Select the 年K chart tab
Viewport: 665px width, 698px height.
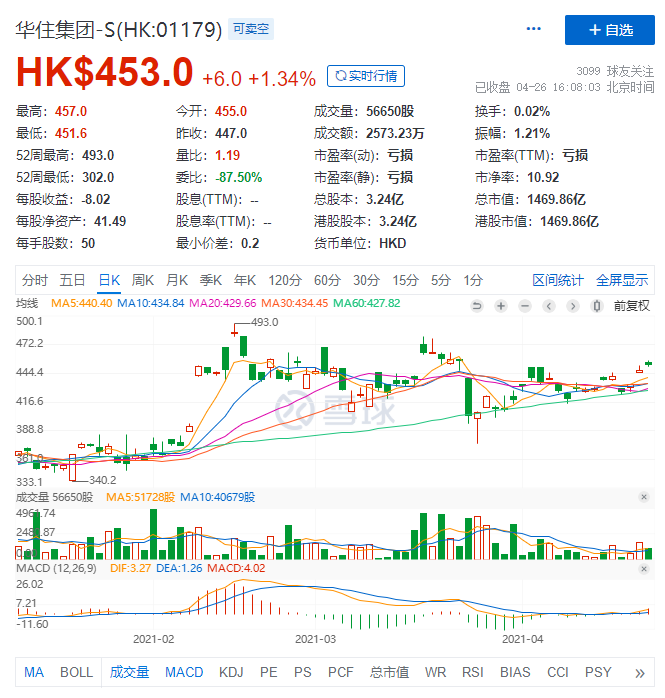[245, 280]
